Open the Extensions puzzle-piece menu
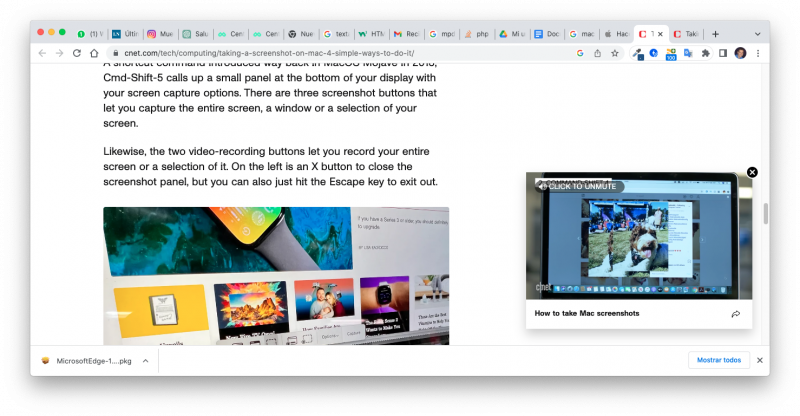Screen dimensions: 800x416 pos(705,53)
